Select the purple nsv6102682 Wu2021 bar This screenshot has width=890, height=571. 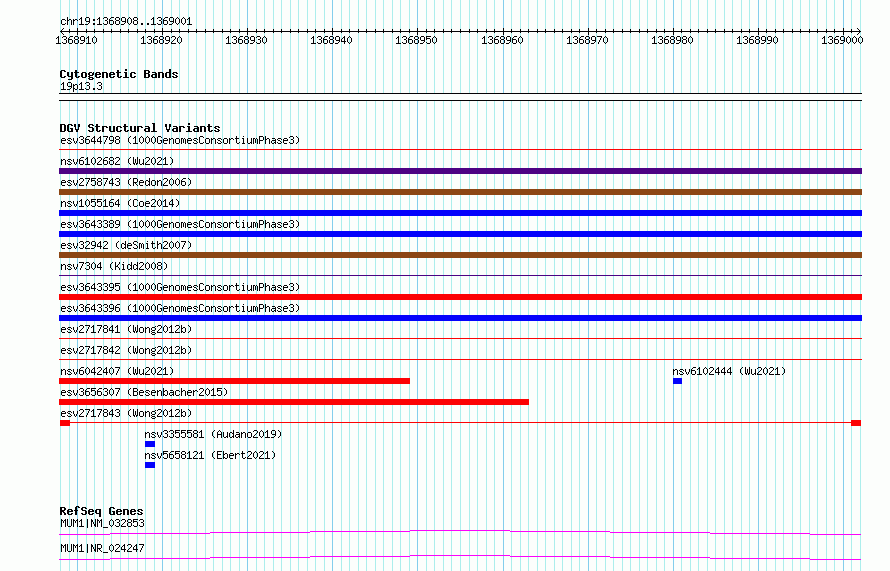tap(460, 171)
